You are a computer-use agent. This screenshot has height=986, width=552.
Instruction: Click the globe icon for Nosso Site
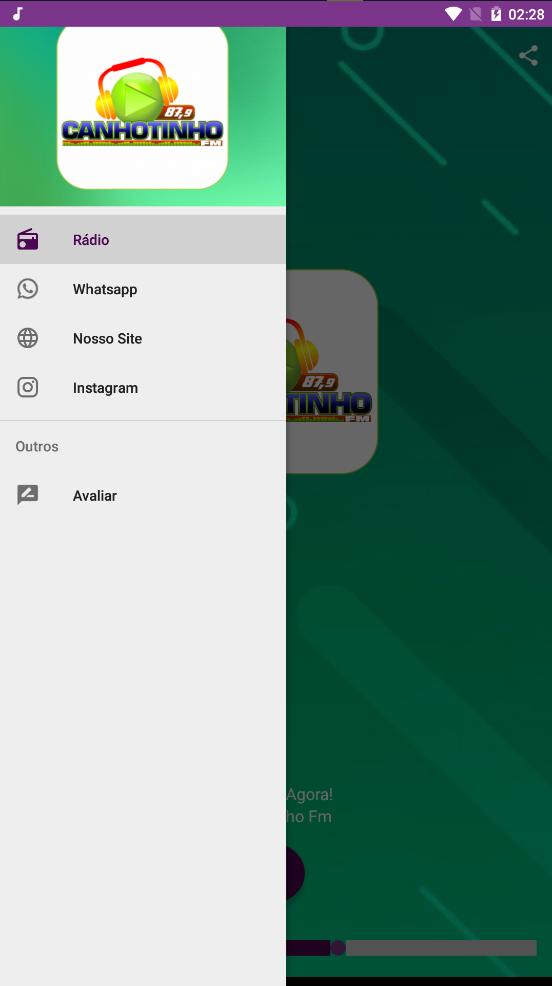(x=28, y=338)
